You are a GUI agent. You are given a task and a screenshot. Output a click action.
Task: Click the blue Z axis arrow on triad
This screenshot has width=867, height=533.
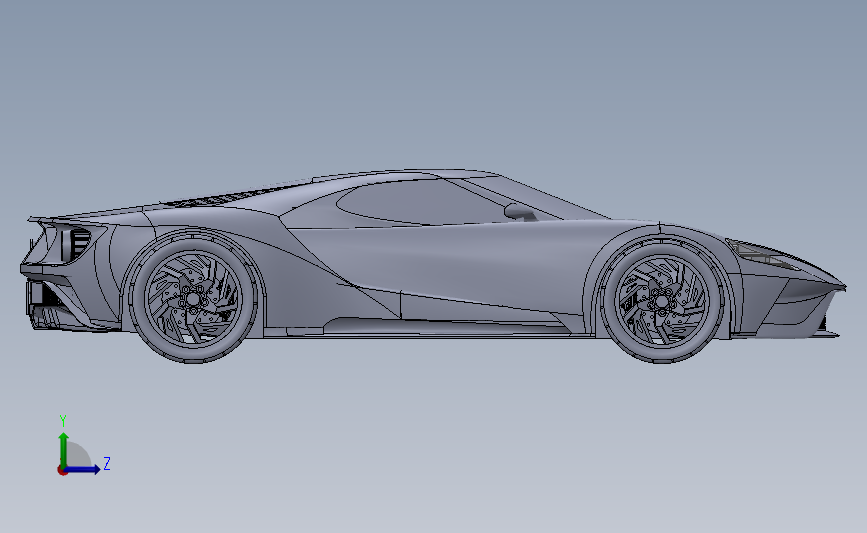pyautogui.click(x=83, y=470)
